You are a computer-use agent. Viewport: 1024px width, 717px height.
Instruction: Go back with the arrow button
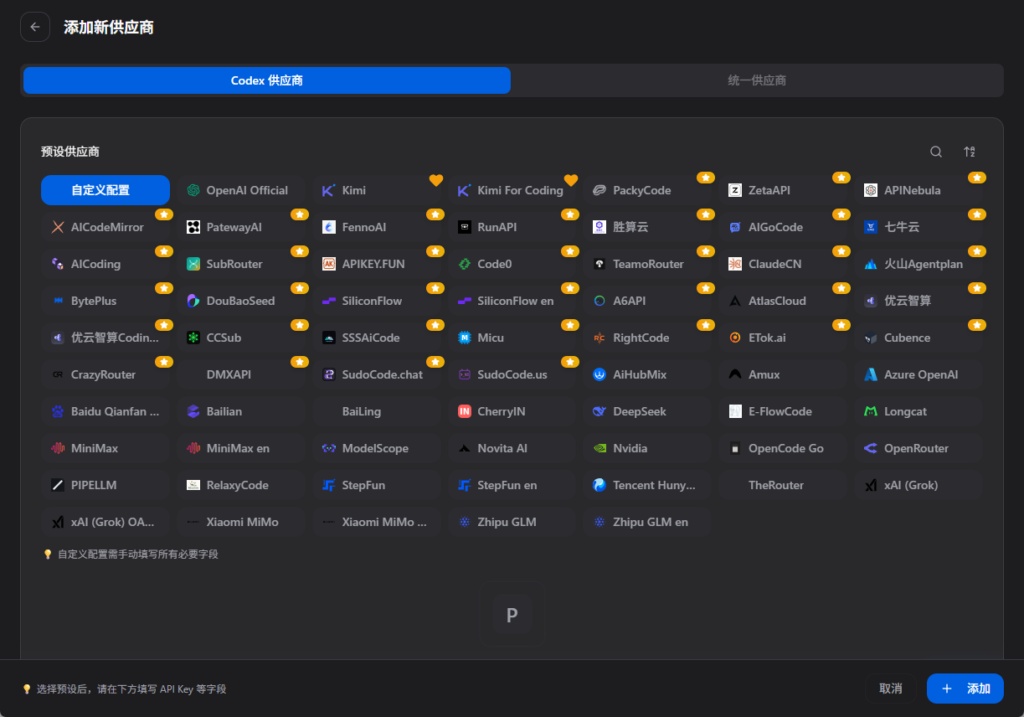click(35, 27)
